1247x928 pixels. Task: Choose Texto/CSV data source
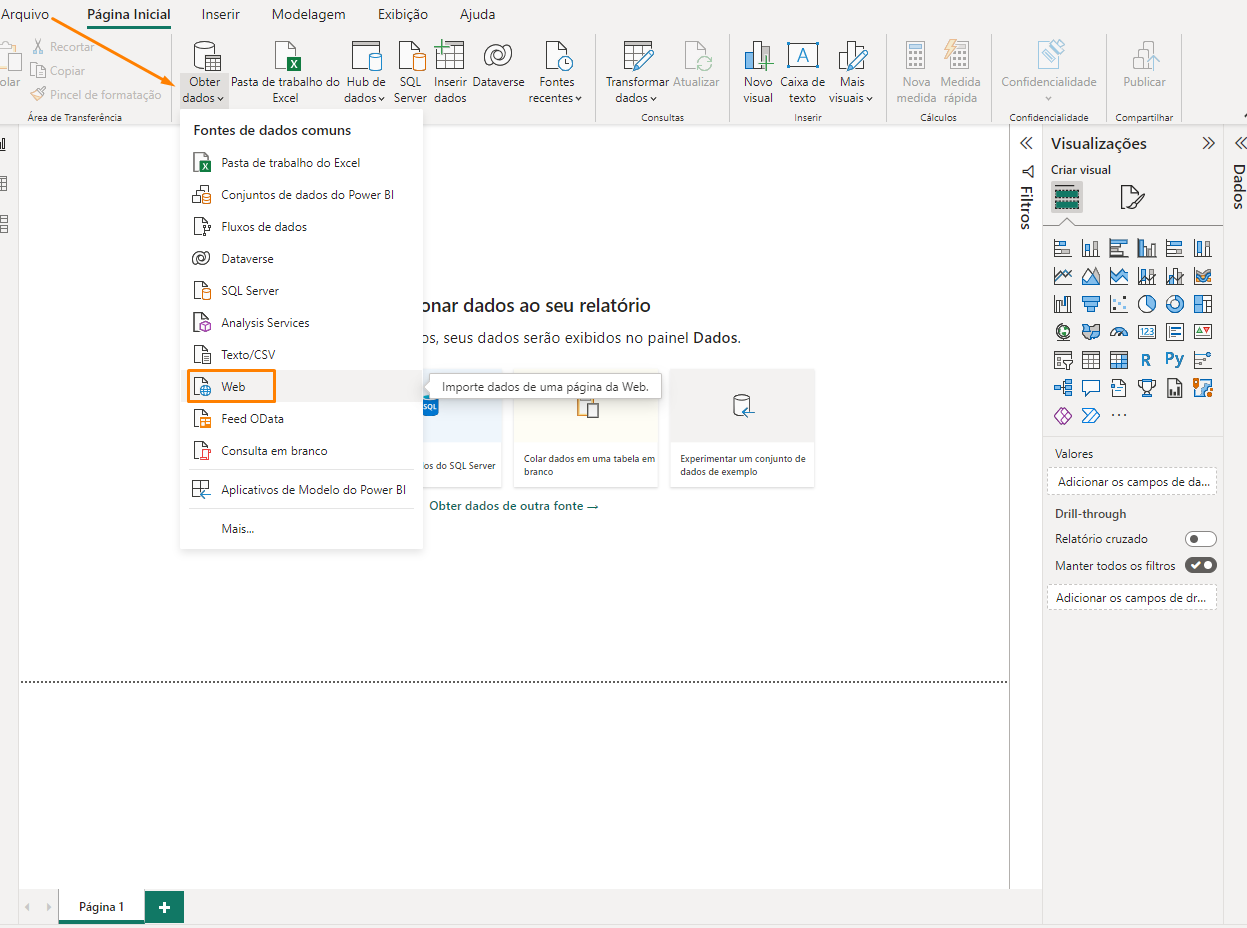tap(301, 355)
